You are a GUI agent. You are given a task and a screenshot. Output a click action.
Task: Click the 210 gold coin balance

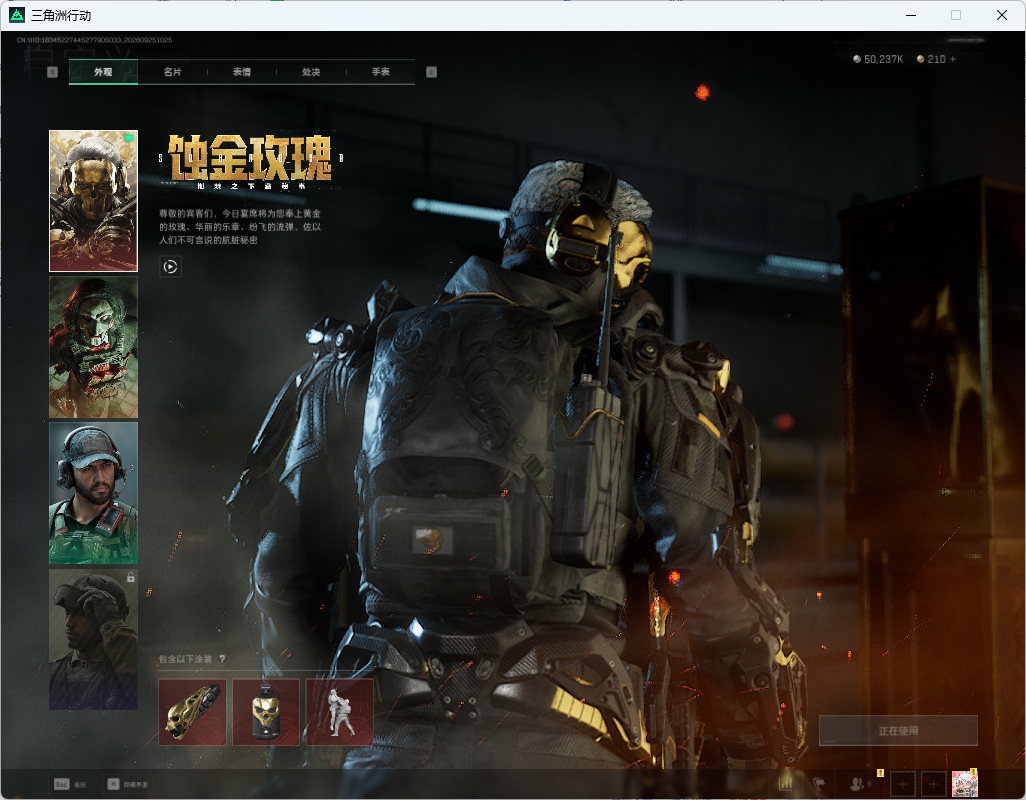pos(931,59)
